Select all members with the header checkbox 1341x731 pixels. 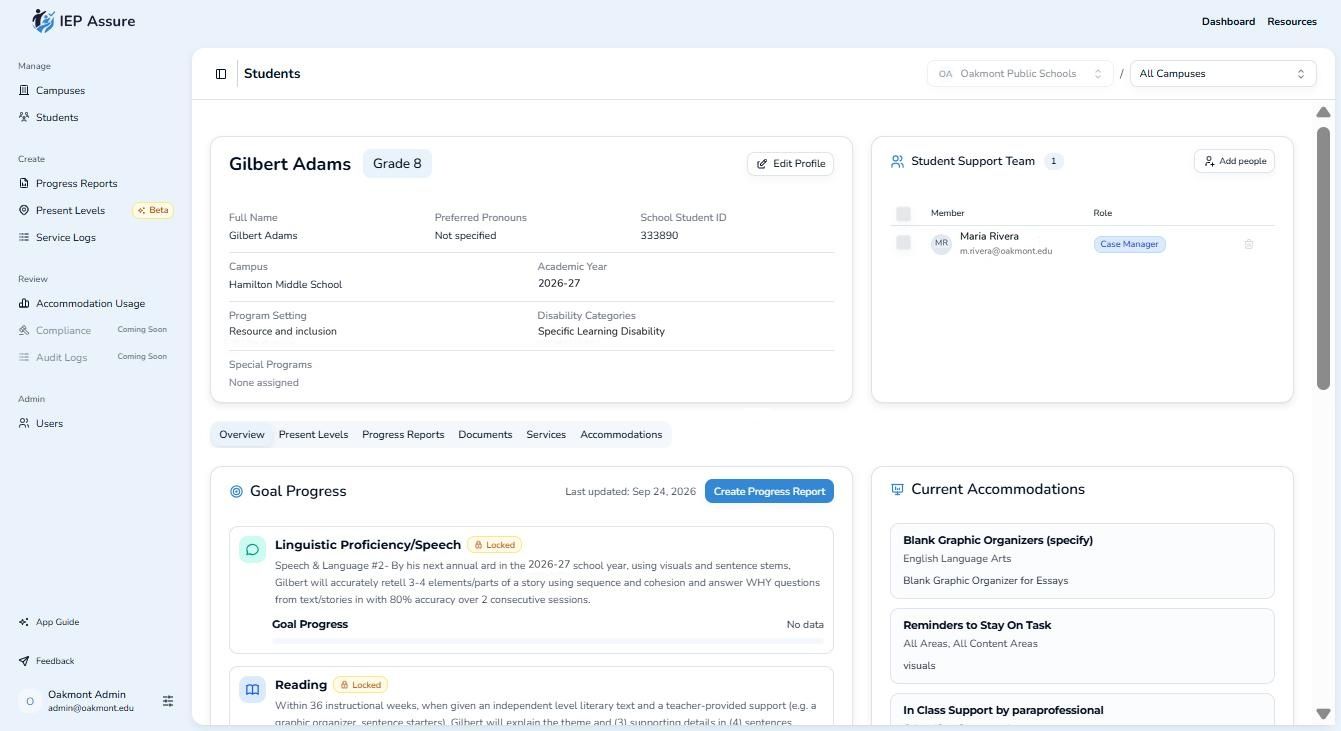point(903,213)
